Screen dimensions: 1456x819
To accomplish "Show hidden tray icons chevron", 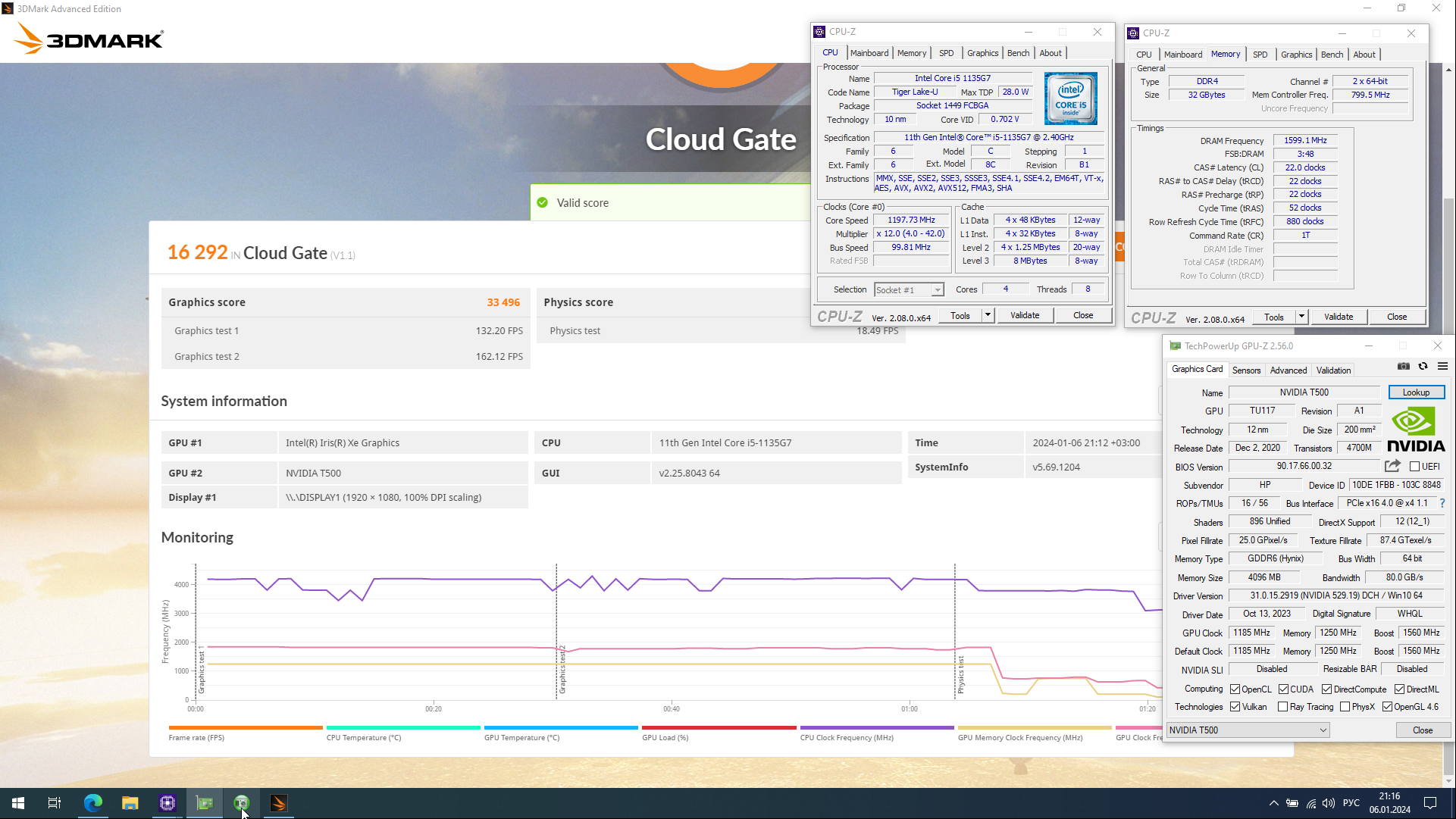I will click(1273, 803).
